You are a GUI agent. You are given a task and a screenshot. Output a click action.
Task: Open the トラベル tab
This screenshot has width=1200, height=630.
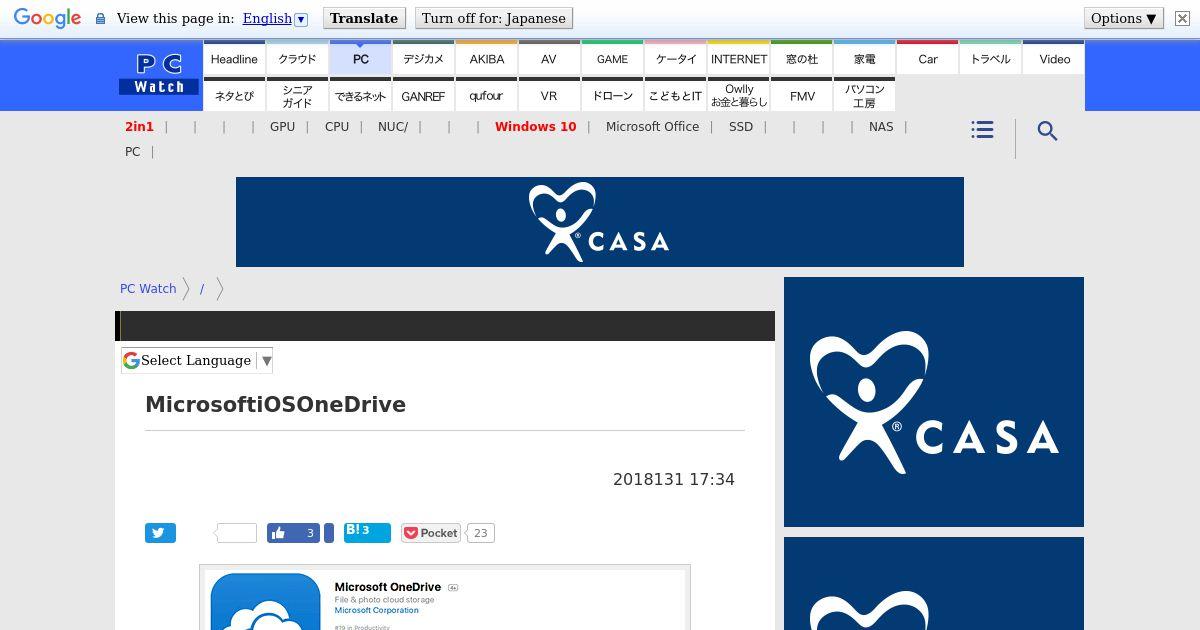click(x=990, y=59)
